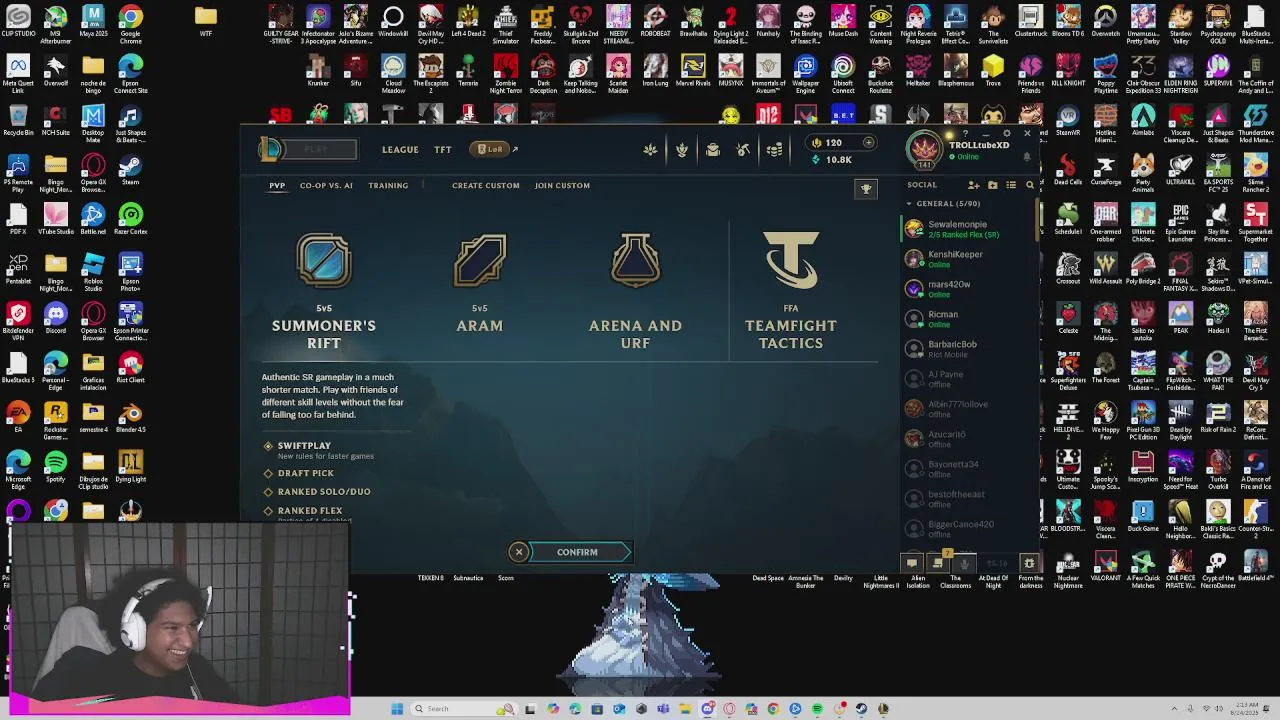Choose the Teamfight Tactics mode

[x=791, y=291]
